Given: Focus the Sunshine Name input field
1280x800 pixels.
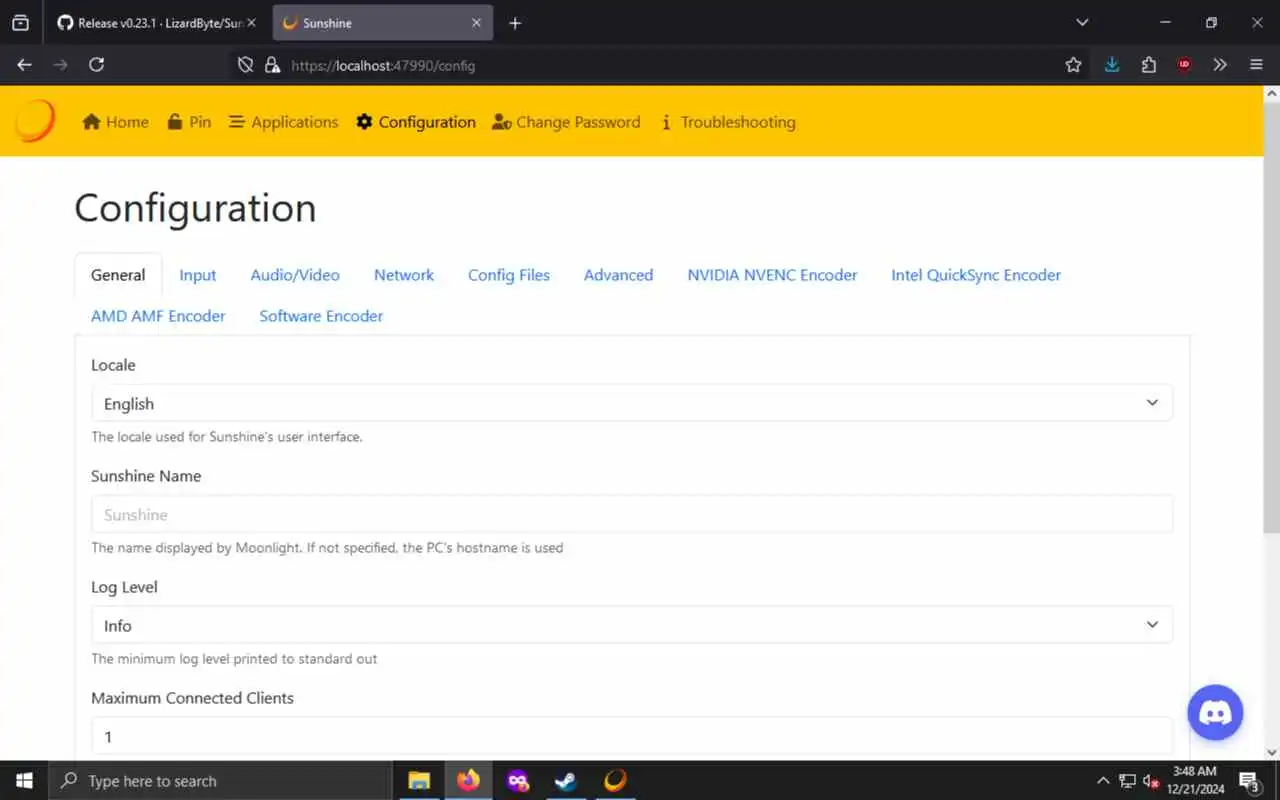Looking at the screenshot, I should point(632,514).
